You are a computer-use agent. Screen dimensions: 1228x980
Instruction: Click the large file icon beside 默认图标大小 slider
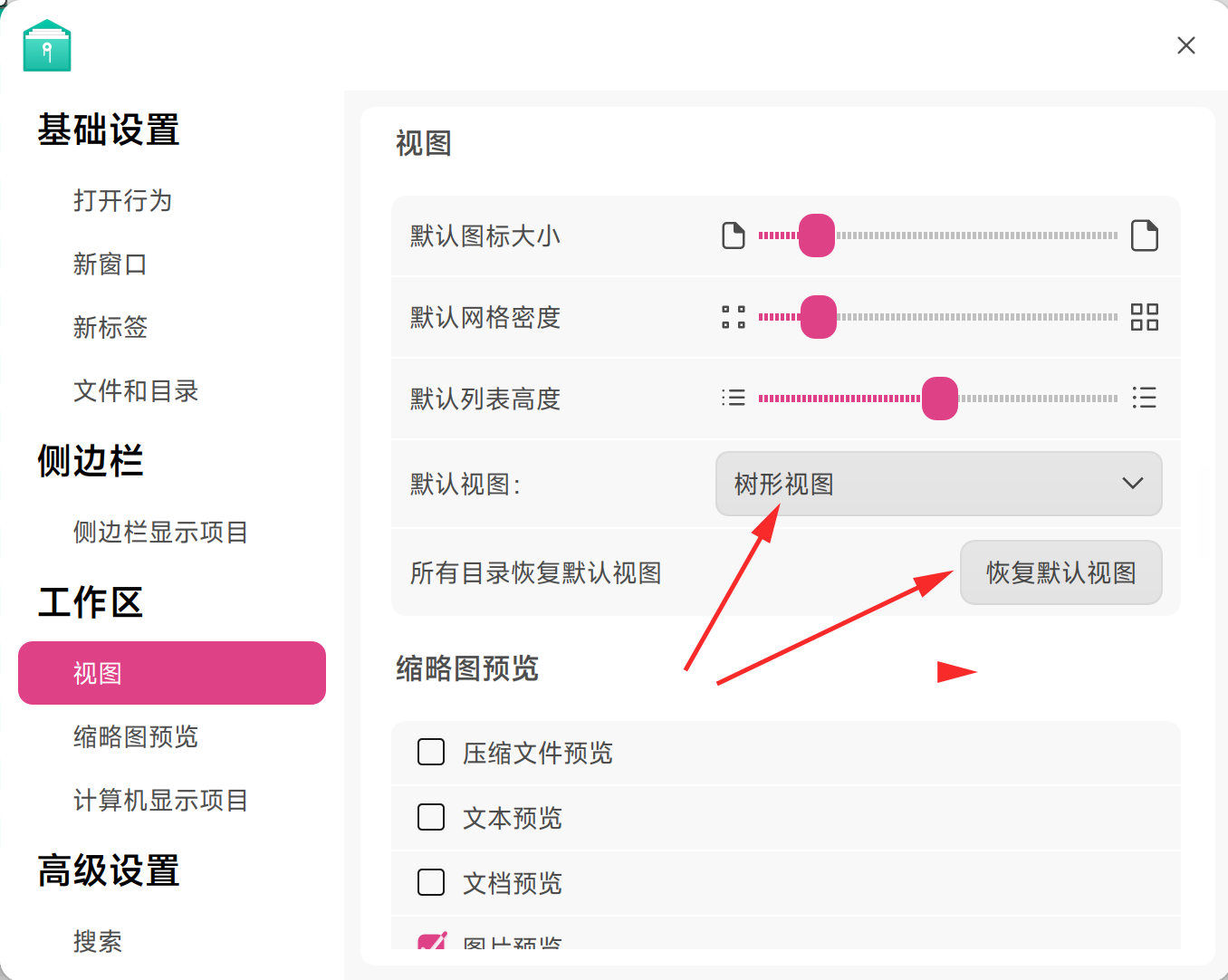tap(1145, 235)
